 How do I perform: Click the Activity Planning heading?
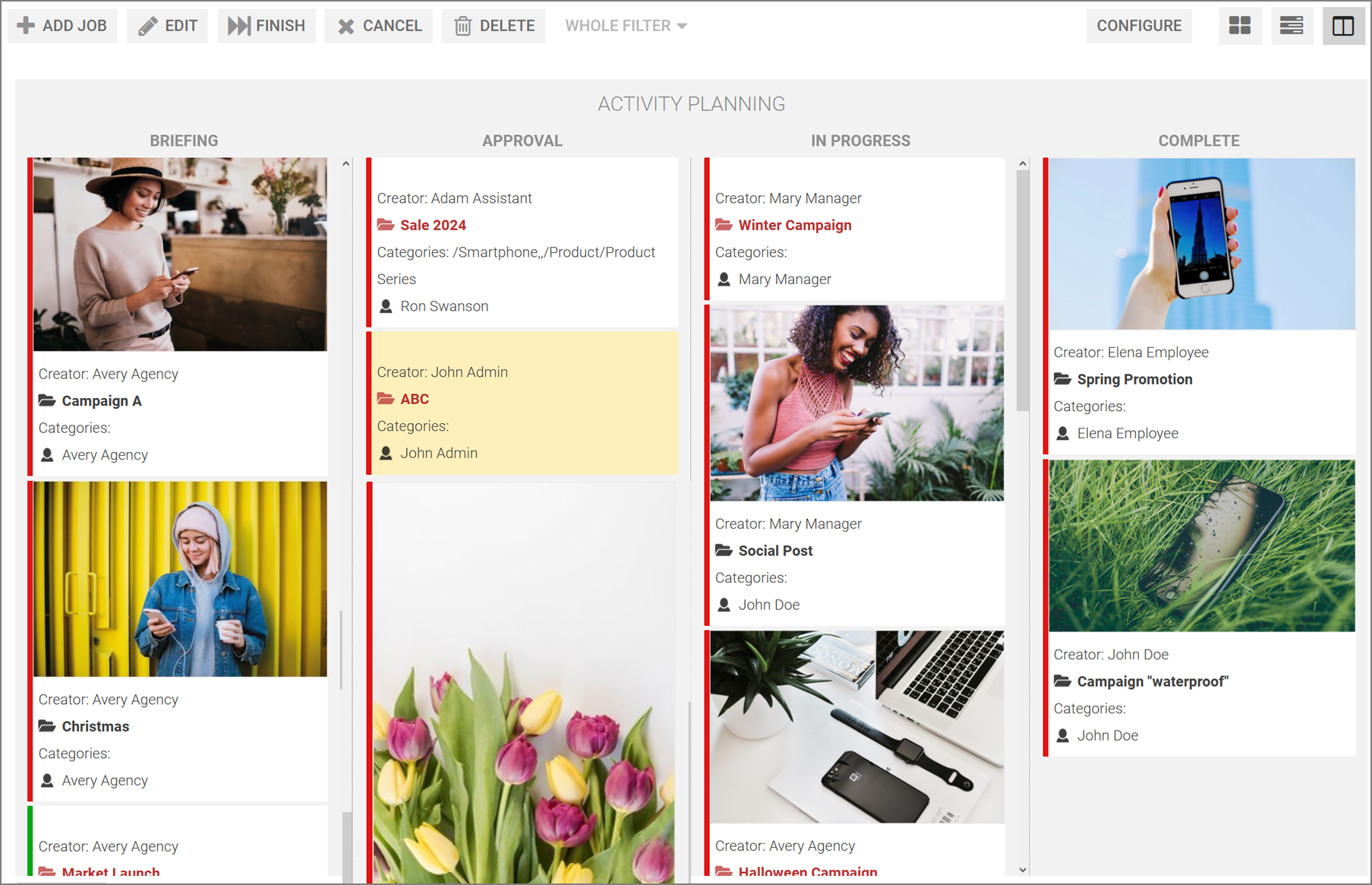click(692, 104)
